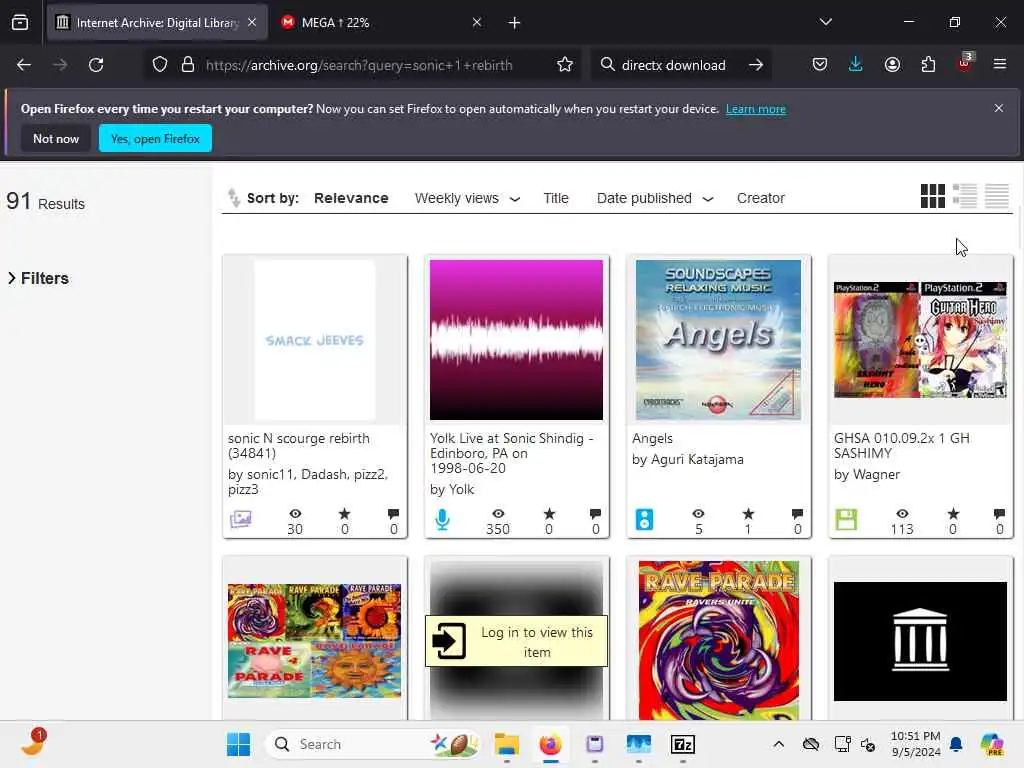Open the notification bell in the tray
The width and height of the screenshot is (1024, 768).
[956, 744]
